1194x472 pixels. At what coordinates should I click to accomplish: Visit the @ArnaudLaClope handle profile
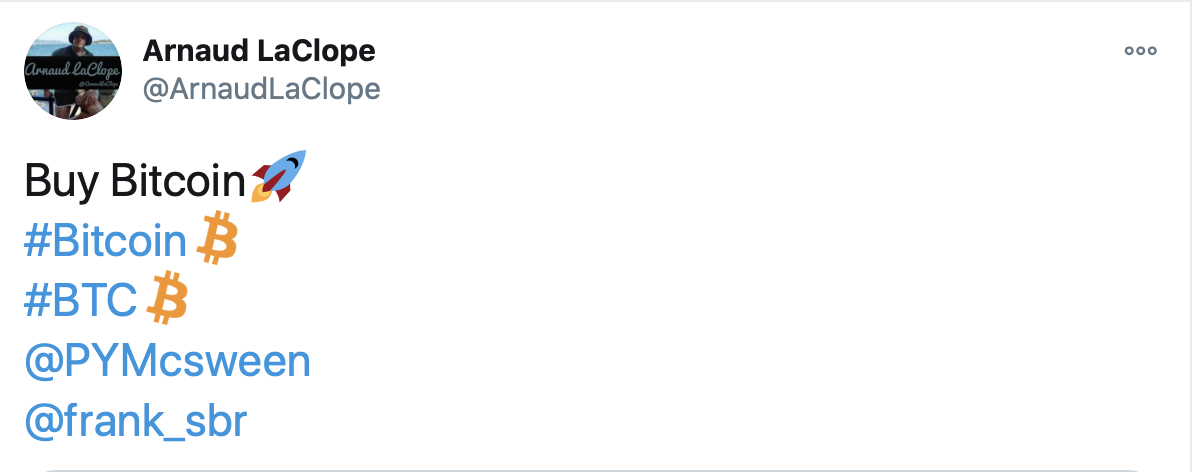click(x=261, y=89)
